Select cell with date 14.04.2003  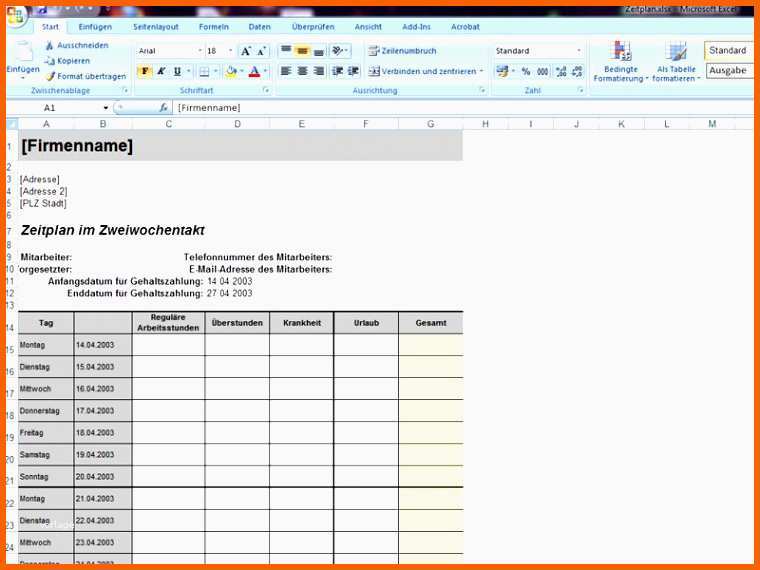tap(103, 345)
